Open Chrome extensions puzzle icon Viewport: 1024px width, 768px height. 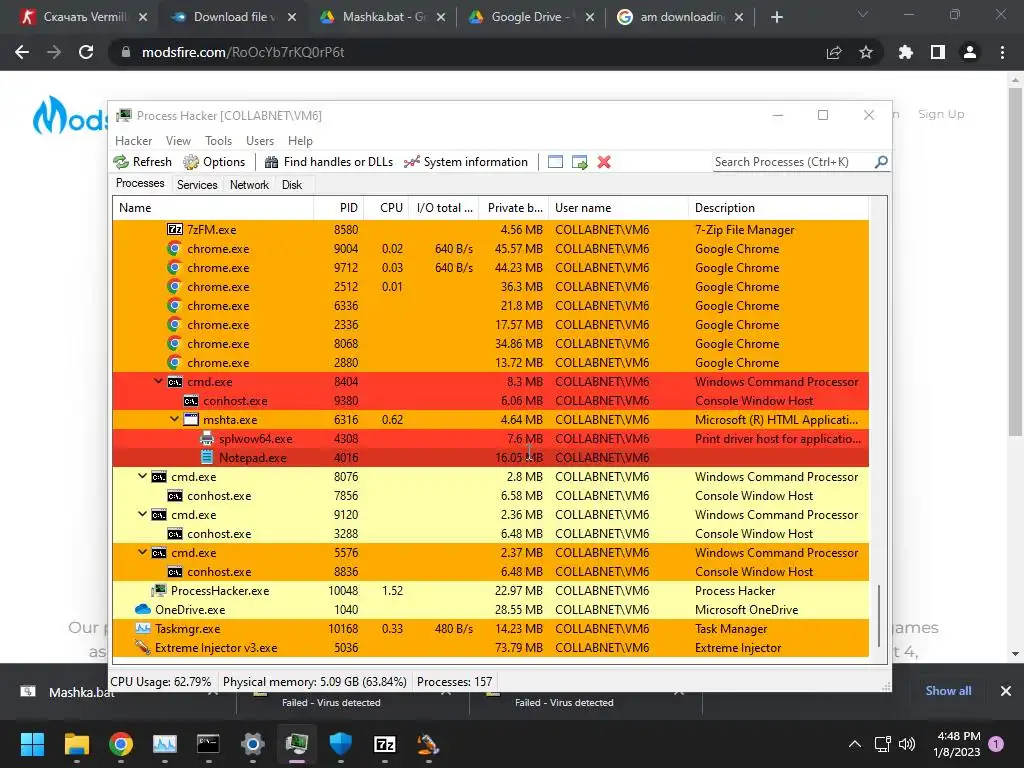pos(906,52)
